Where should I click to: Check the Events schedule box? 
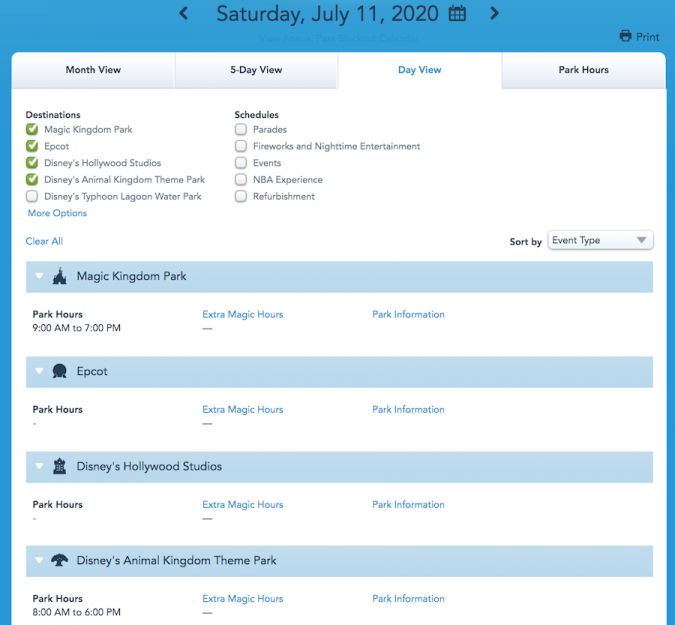point(241,163)
